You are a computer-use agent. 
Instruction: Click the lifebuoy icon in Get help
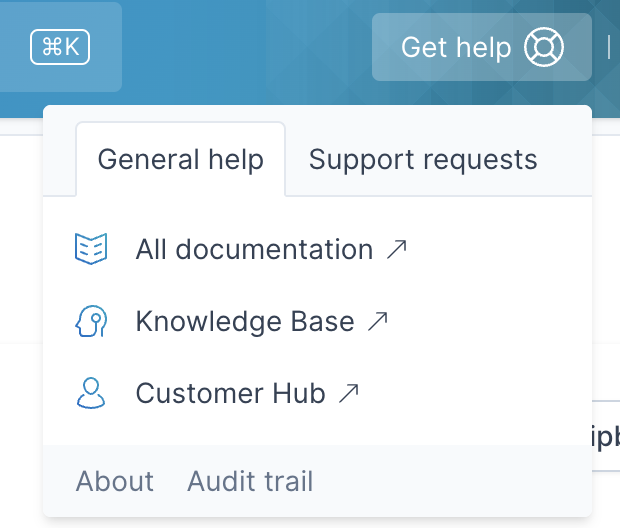click(x=545, y=47)
